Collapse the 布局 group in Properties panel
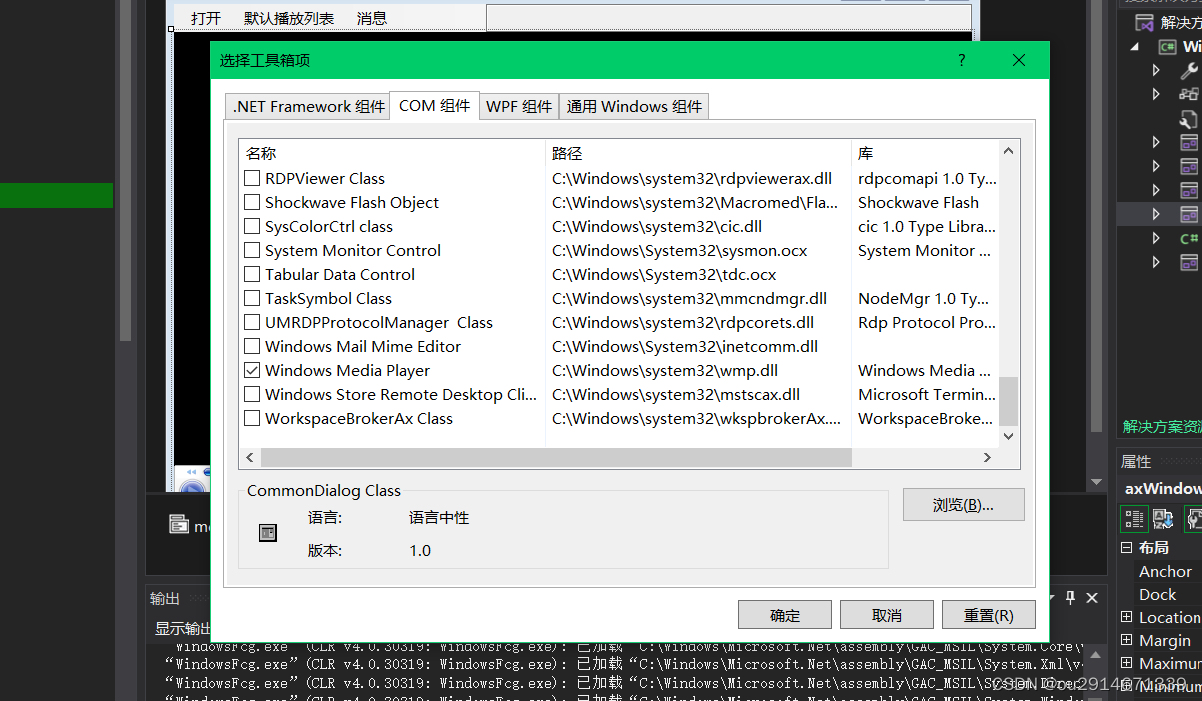Image resolution: width=1202 pixels, height=701 pixels. [1124, 547]
